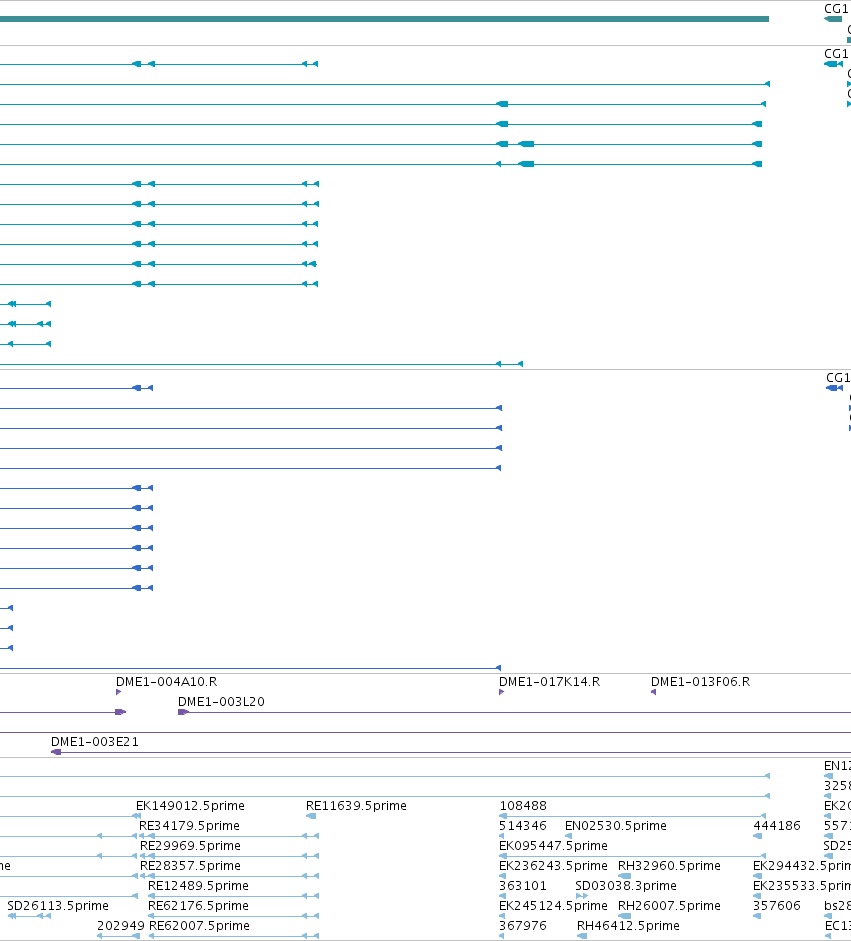This screenshot has width=851, height=941.
Task: Click the RE29969.5prime label
Action: [190, 846]
